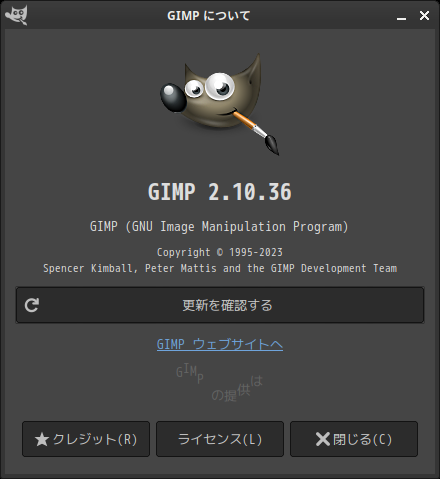Screen dimensions: 440x479
Task: Click Wilber's black nose in the logo
Action: tap(173, 97)
